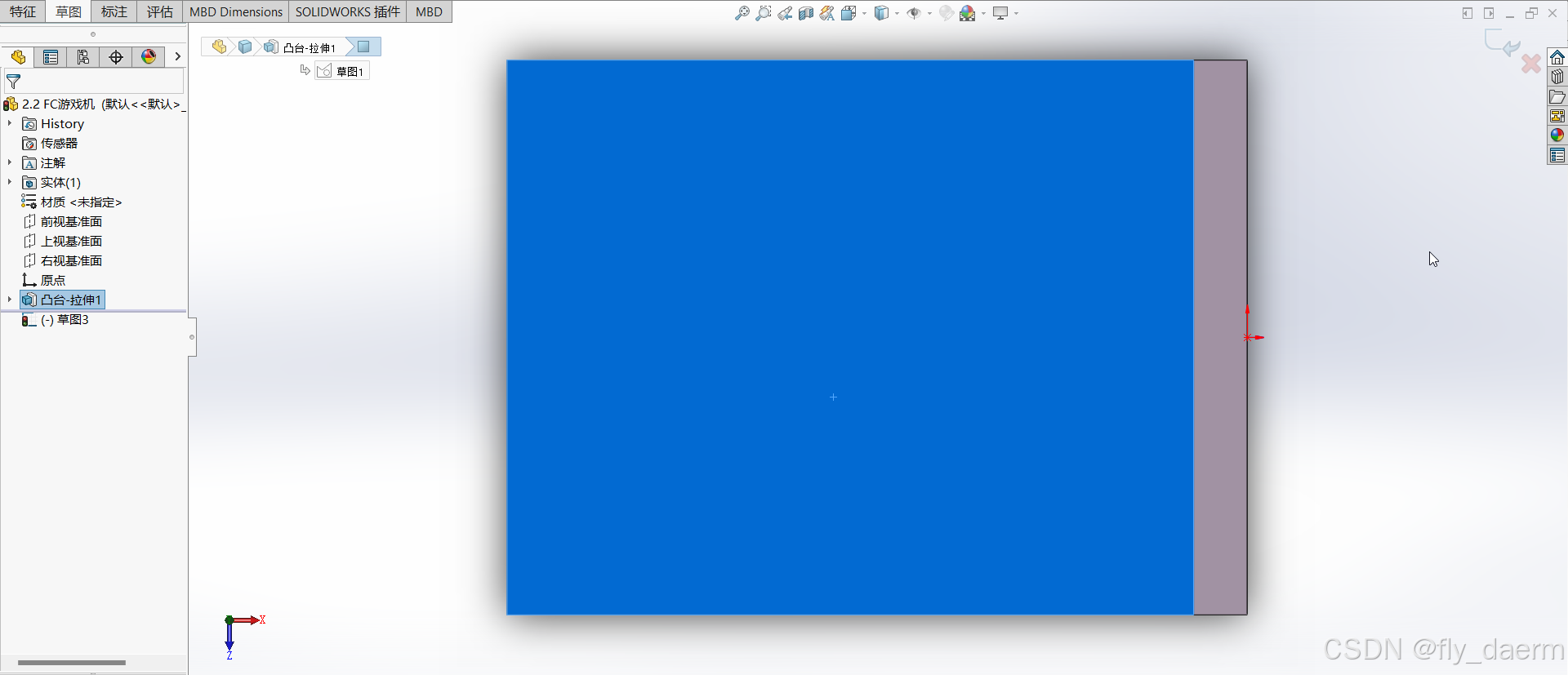Screen dimensions: 1568x675
Task: Open the View Orientation dropdown arrow
Action: [x=864, y=14]
